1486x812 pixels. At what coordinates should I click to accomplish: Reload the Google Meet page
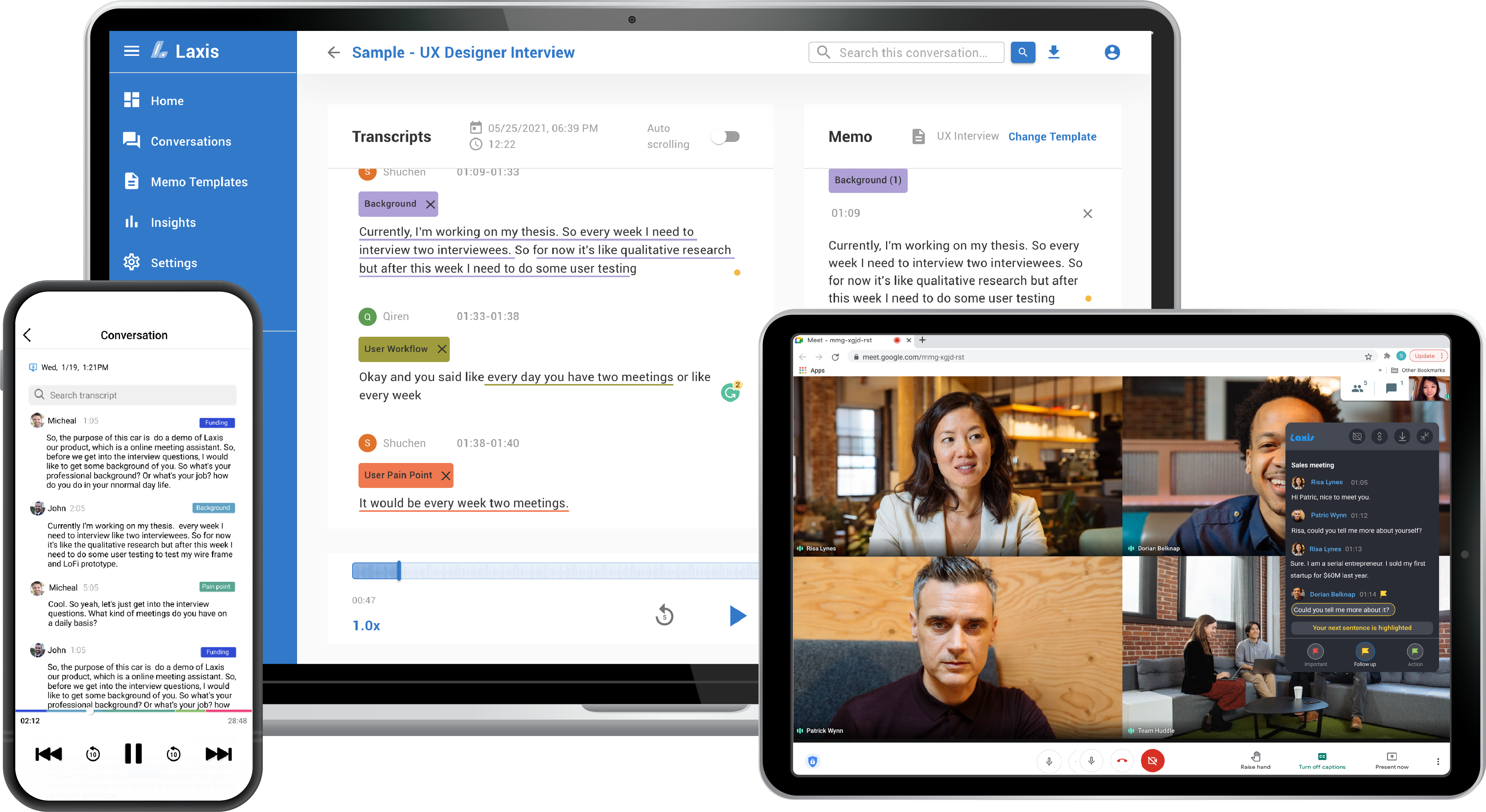point(835,357)
